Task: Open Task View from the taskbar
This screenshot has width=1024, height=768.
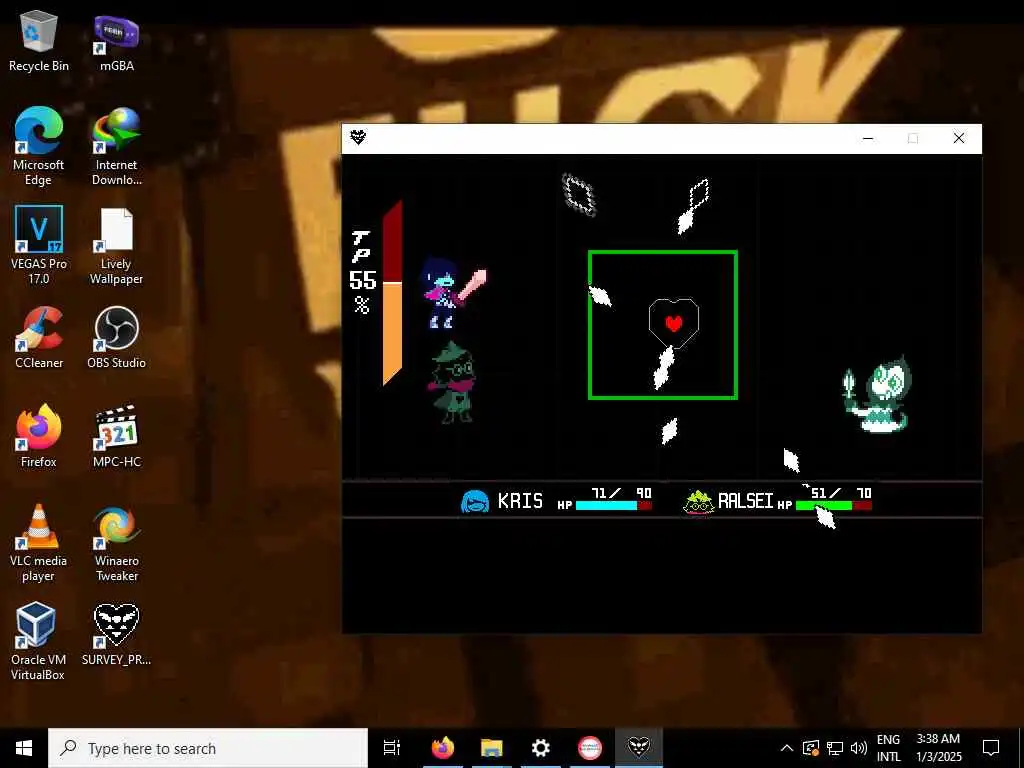Action: [392, 748]
